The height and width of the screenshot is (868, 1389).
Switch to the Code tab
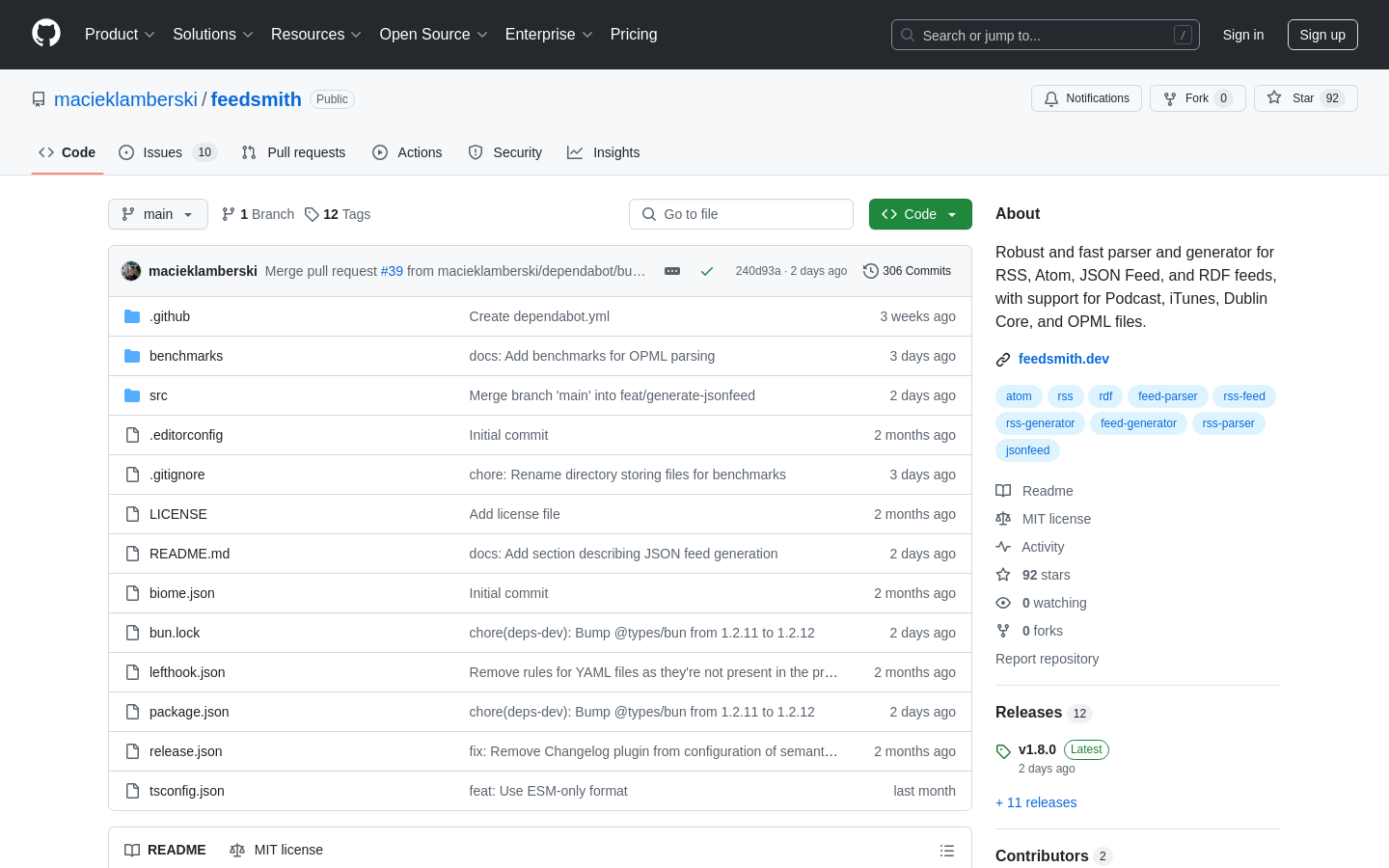(x=68, y=152)
